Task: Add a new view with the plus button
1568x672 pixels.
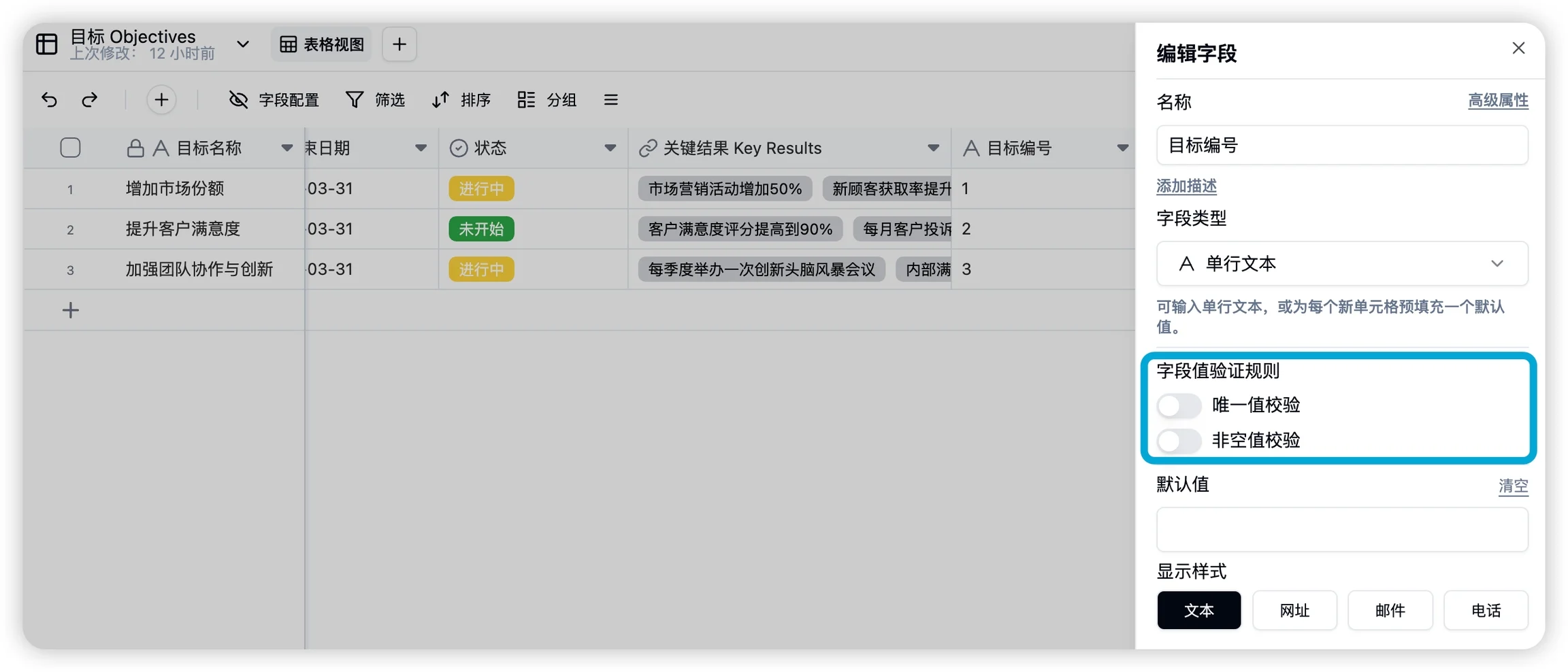Action: (x=399, y=44)
